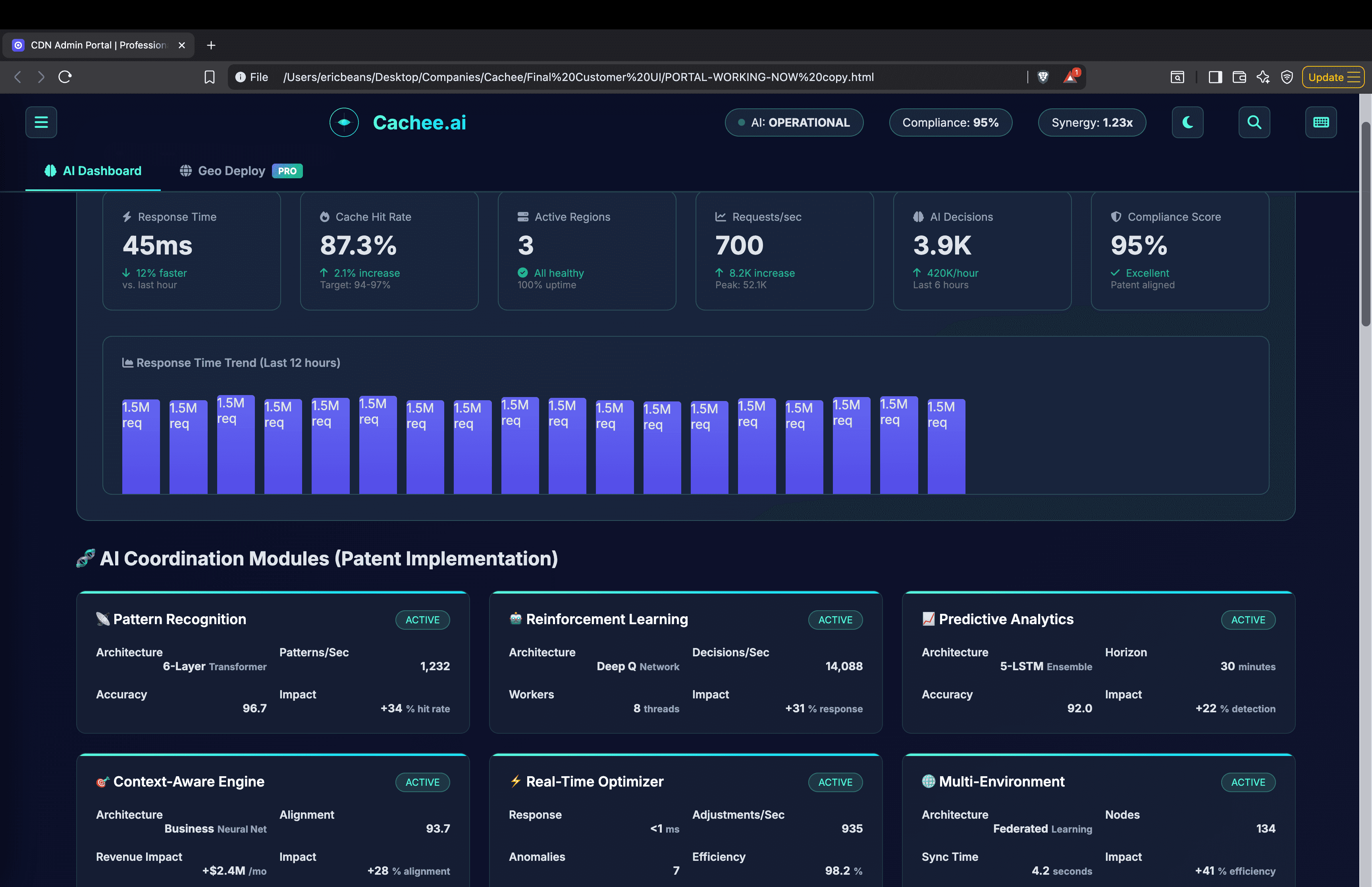Click the bookmark icon in the address bar
Viewport: 1372px width, 887px height.
point(209,77)
